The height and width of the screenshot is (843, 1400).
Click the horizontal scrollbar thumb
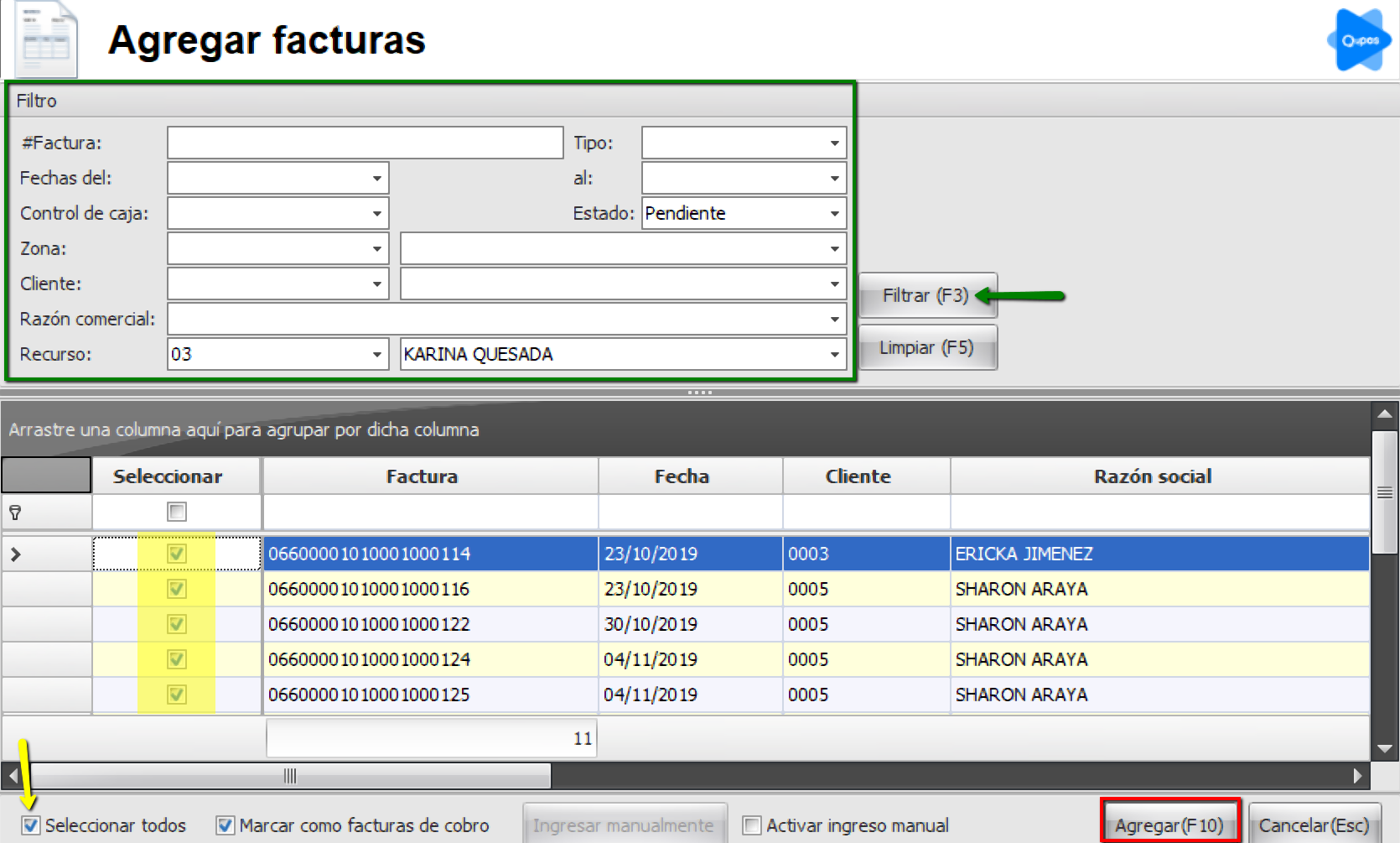[x=290, y=776]
